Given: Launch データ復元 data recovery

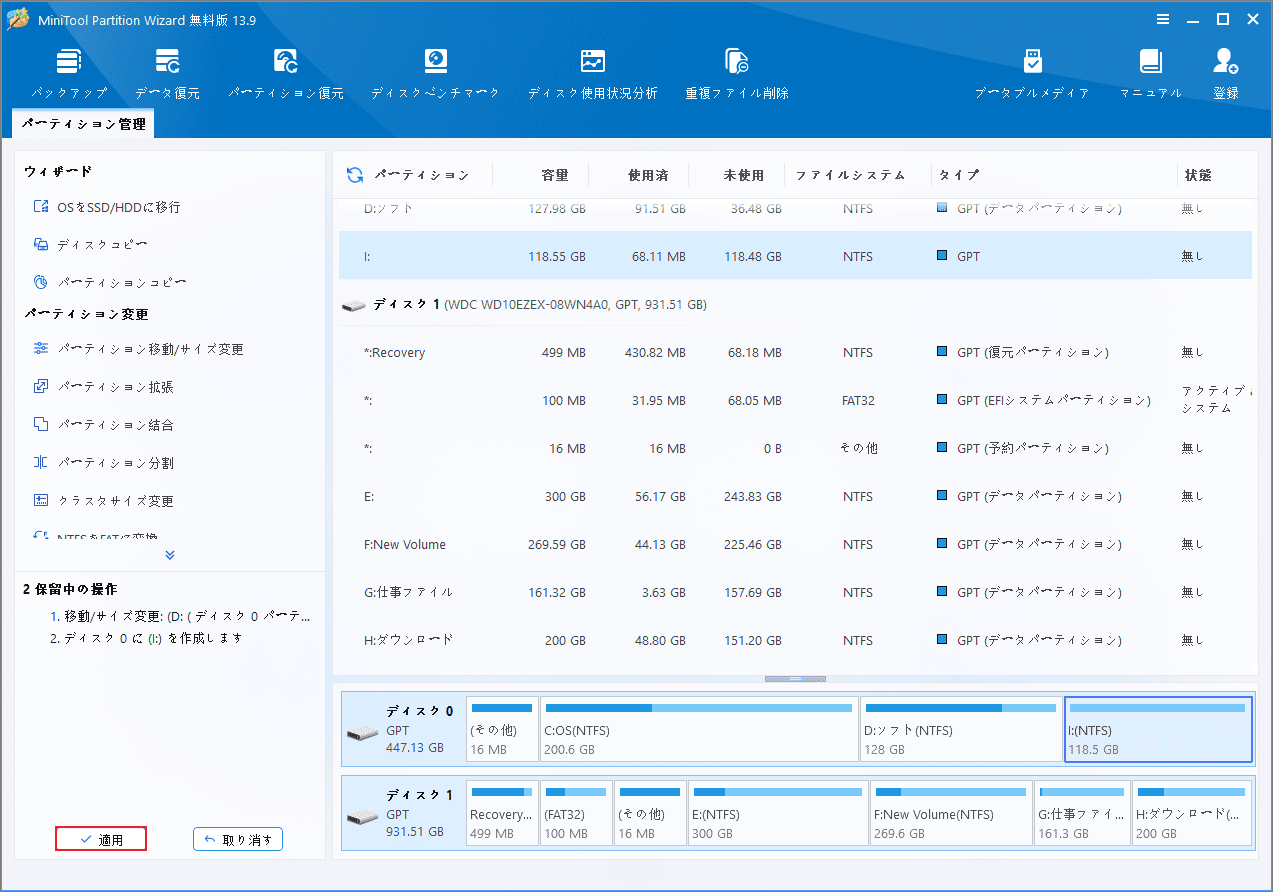Looking at the screenshot, I should (167, 73).
